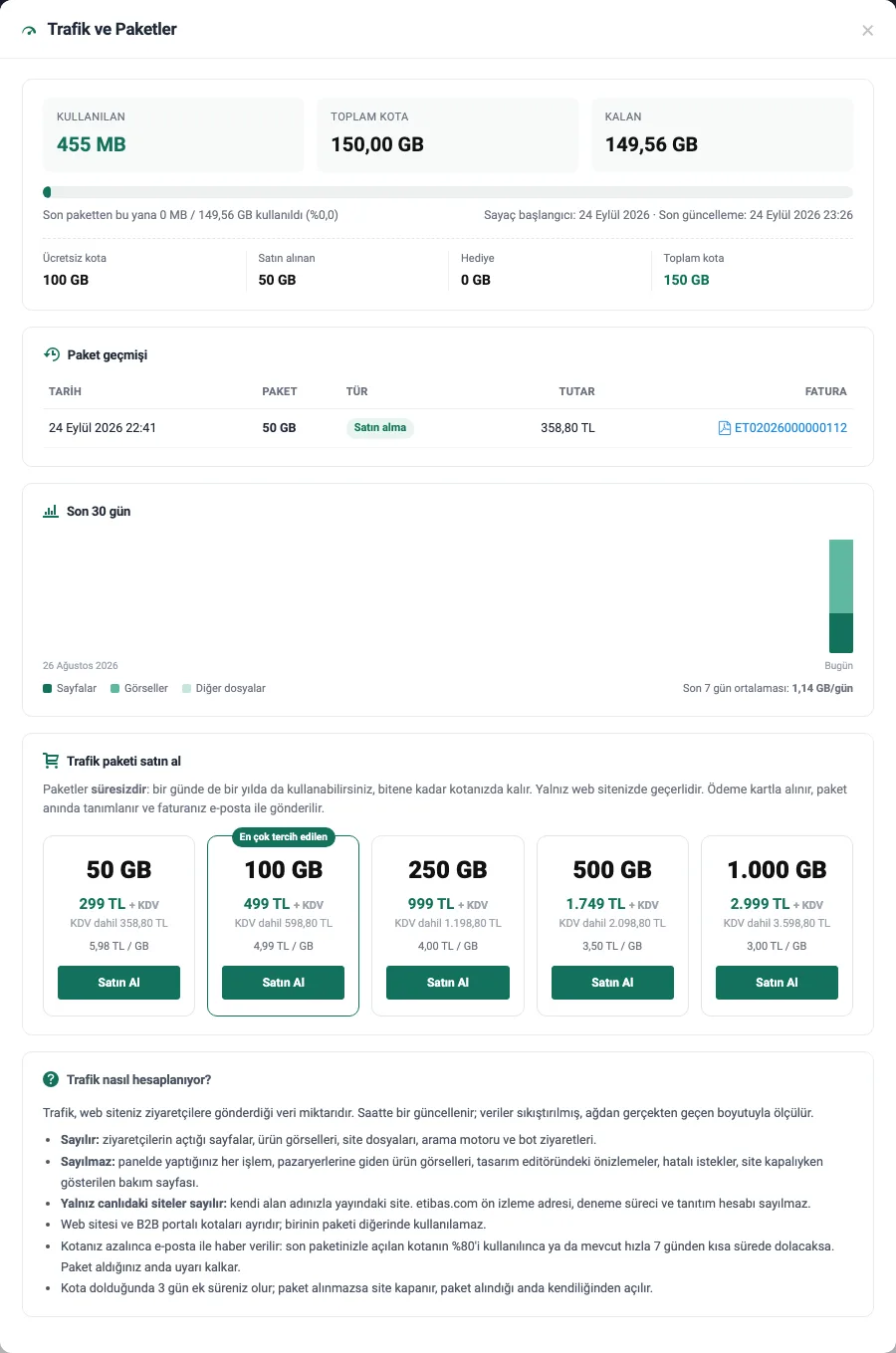Click the 26 Ağustos 2026 chart start label

(x=81, y=665)
